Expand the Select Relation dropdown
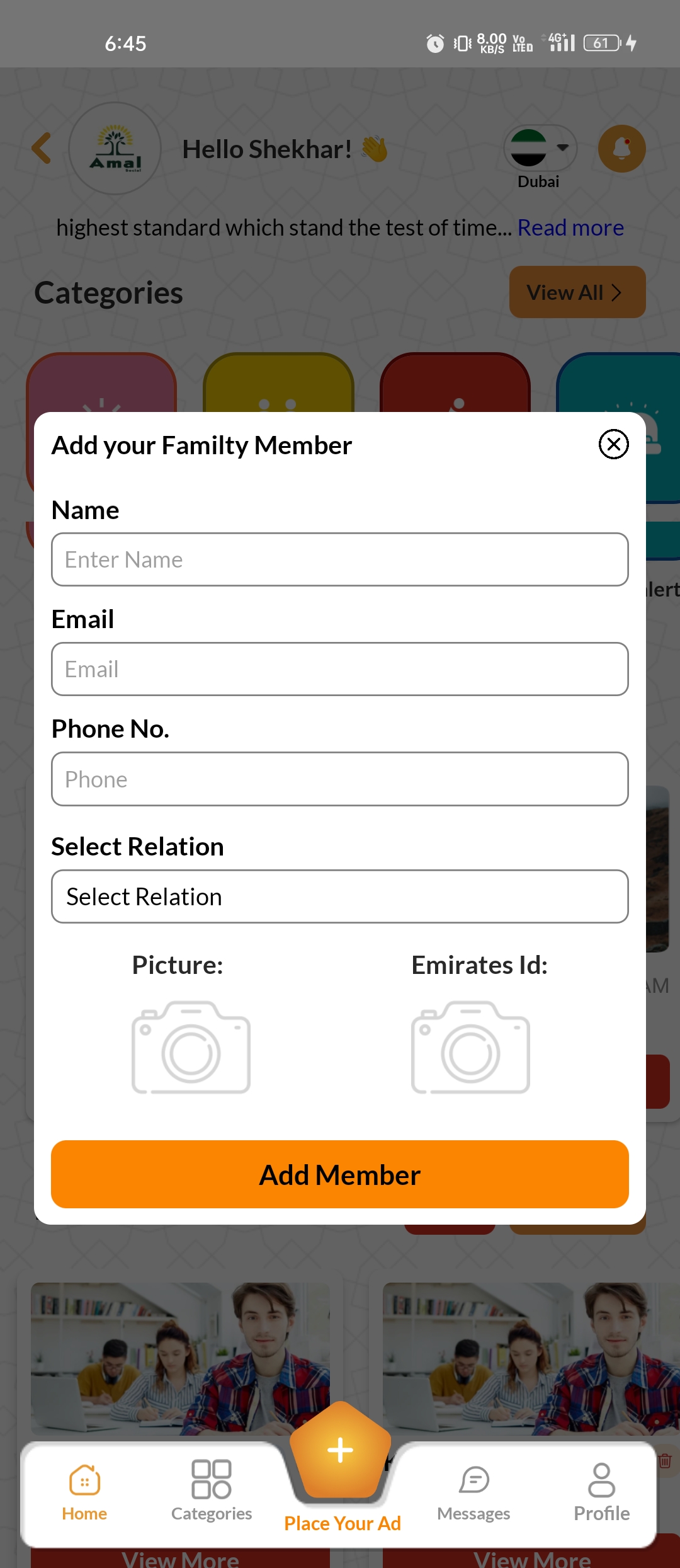The width and height of the screenshot is (680, 1568). [340, 896]
